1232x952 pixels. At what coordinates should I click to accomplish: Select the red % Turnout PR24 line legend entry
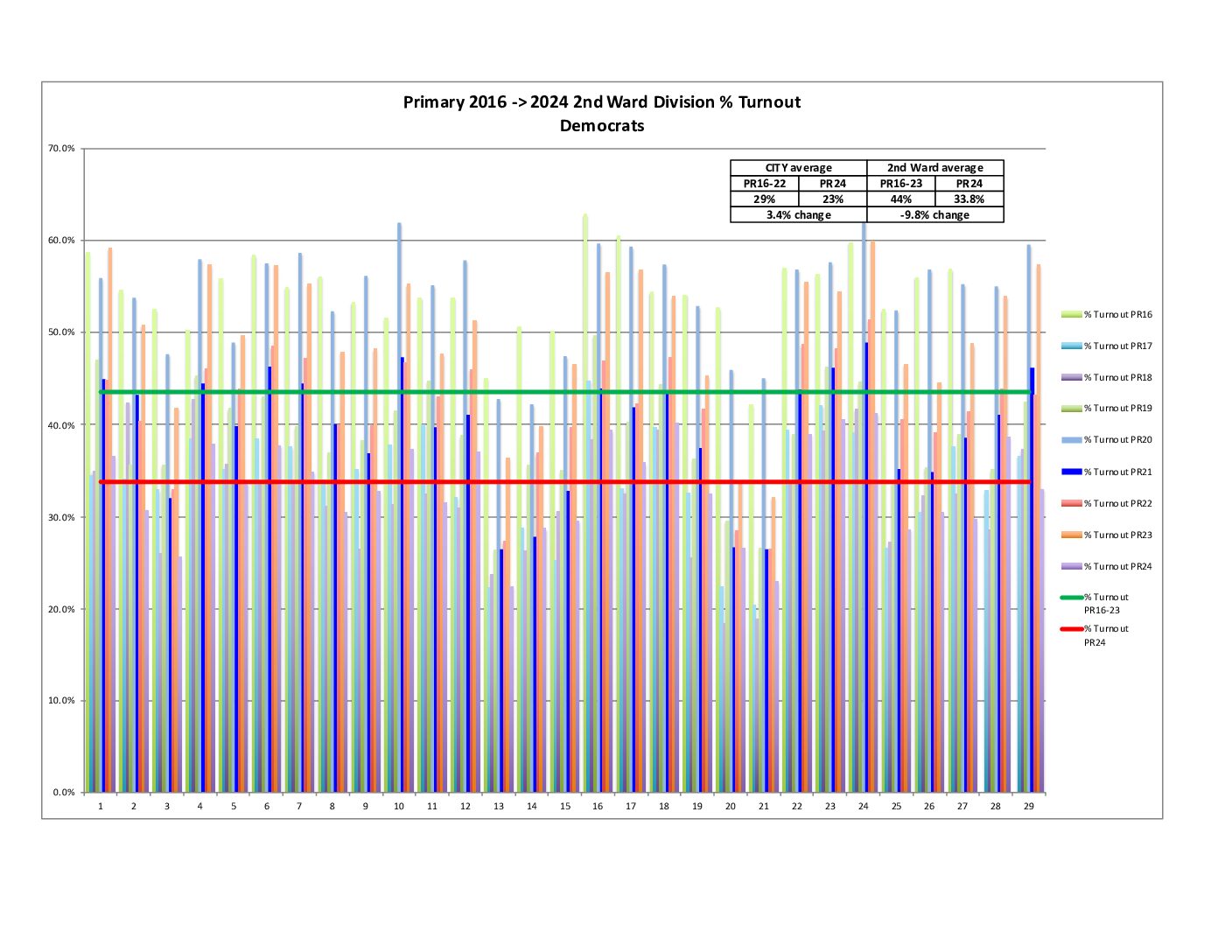coord(1095,635)
